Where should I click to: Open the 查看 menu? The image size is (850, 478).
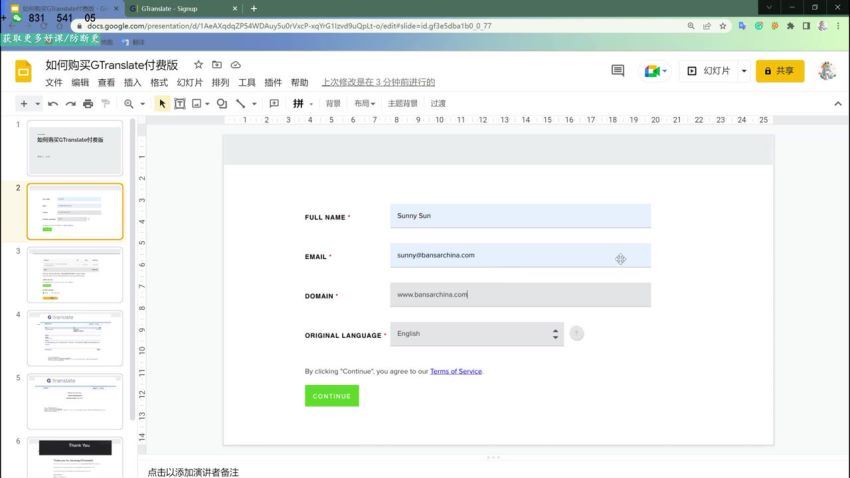pos(106,82)
